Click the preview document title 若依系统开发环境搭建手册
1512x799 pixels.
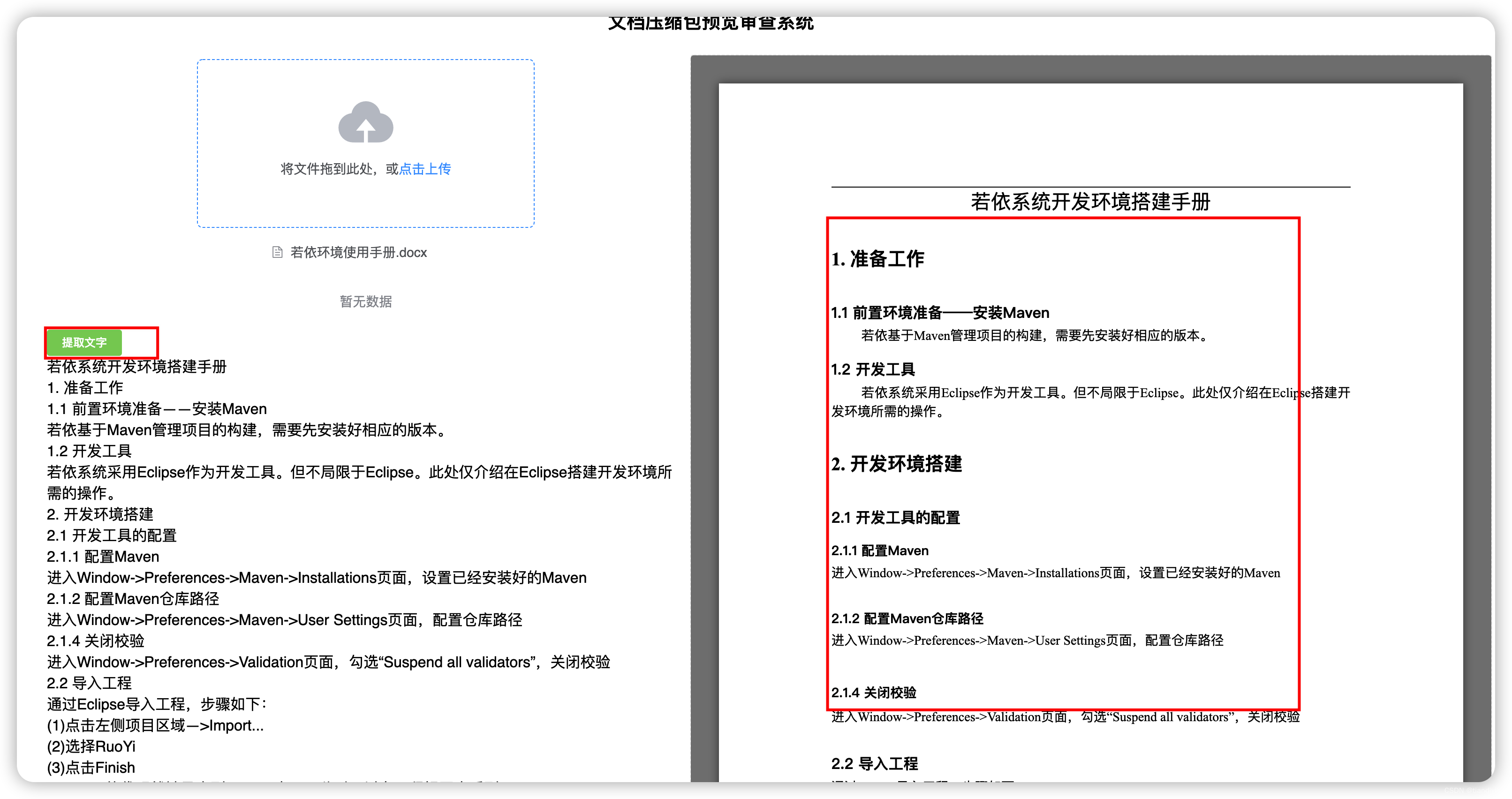pyautogui.click(x=1090, y=202)
